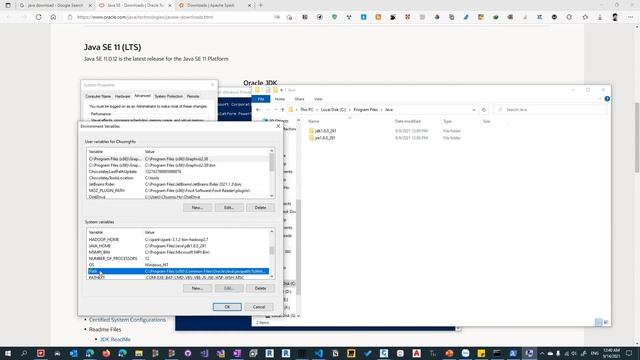
Task: Click Search Java input field
Action: (551, 110)
